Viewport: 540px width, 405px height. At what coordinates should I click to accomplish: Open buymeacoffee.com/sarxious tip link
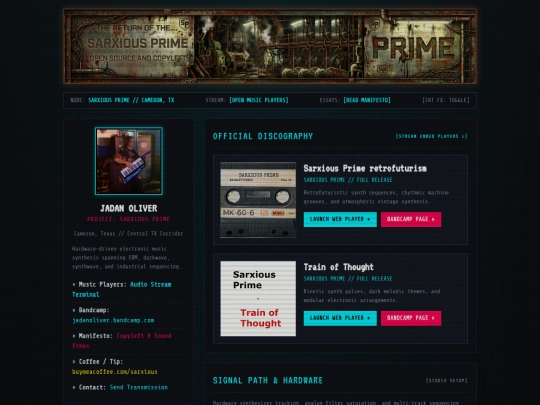115,372
